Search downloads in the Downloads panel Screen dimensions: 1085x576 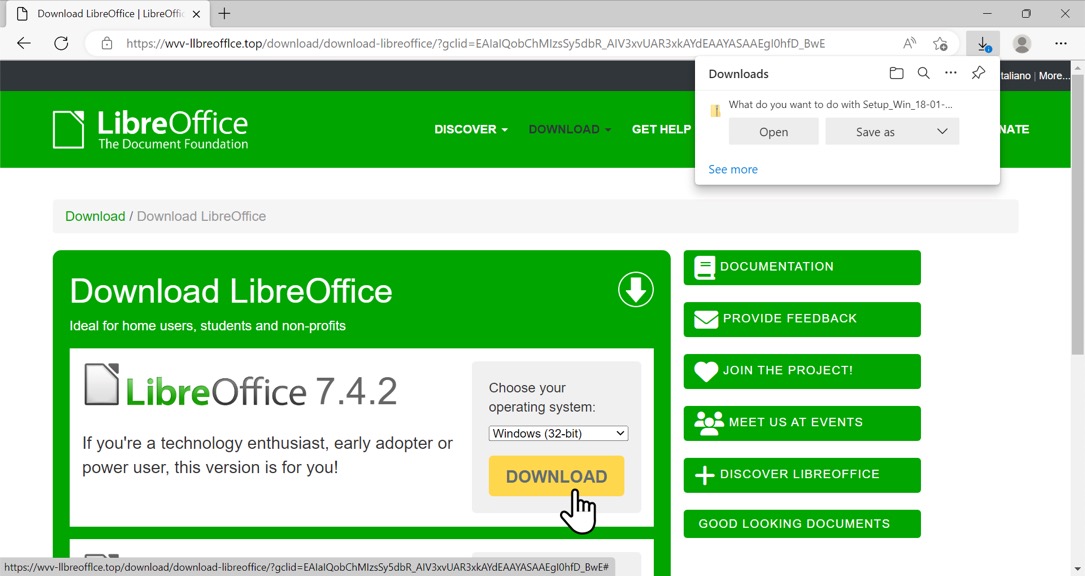click(x=923, y=73)
